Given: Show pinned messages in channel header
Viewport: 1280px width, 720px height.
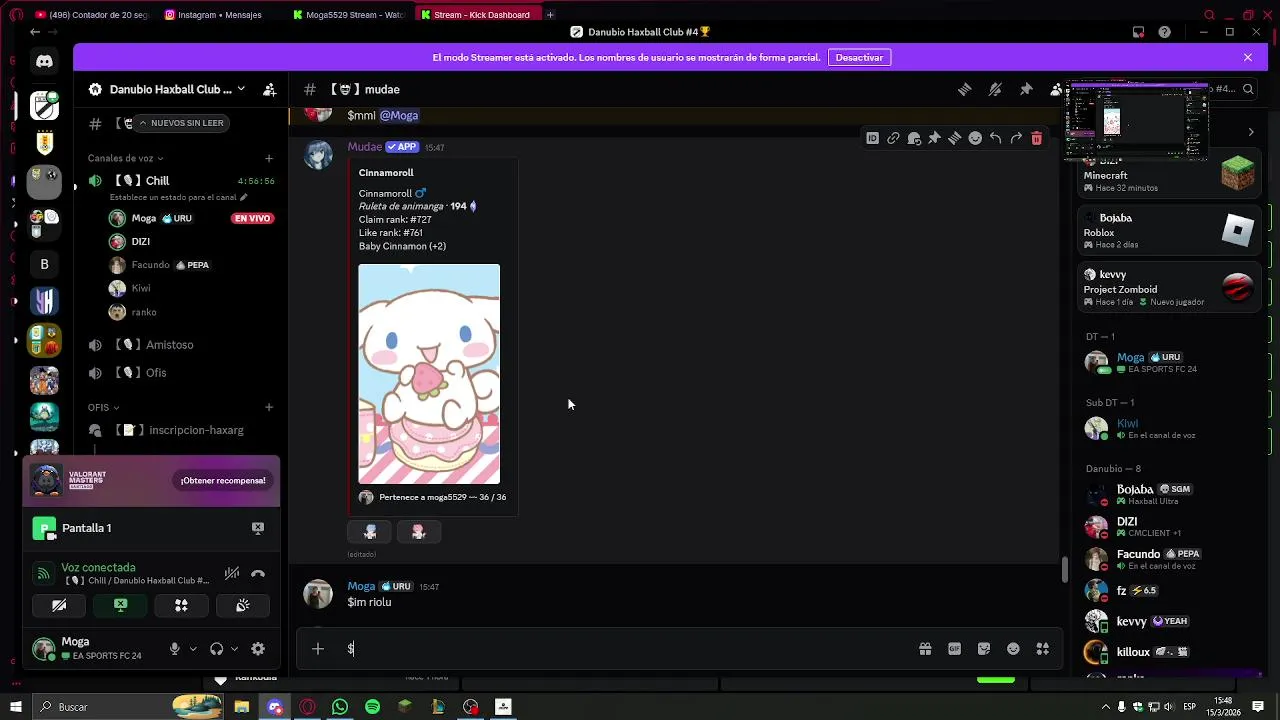Looking at the screenshot, I should pyautogui.click(x=1026, y=89).
